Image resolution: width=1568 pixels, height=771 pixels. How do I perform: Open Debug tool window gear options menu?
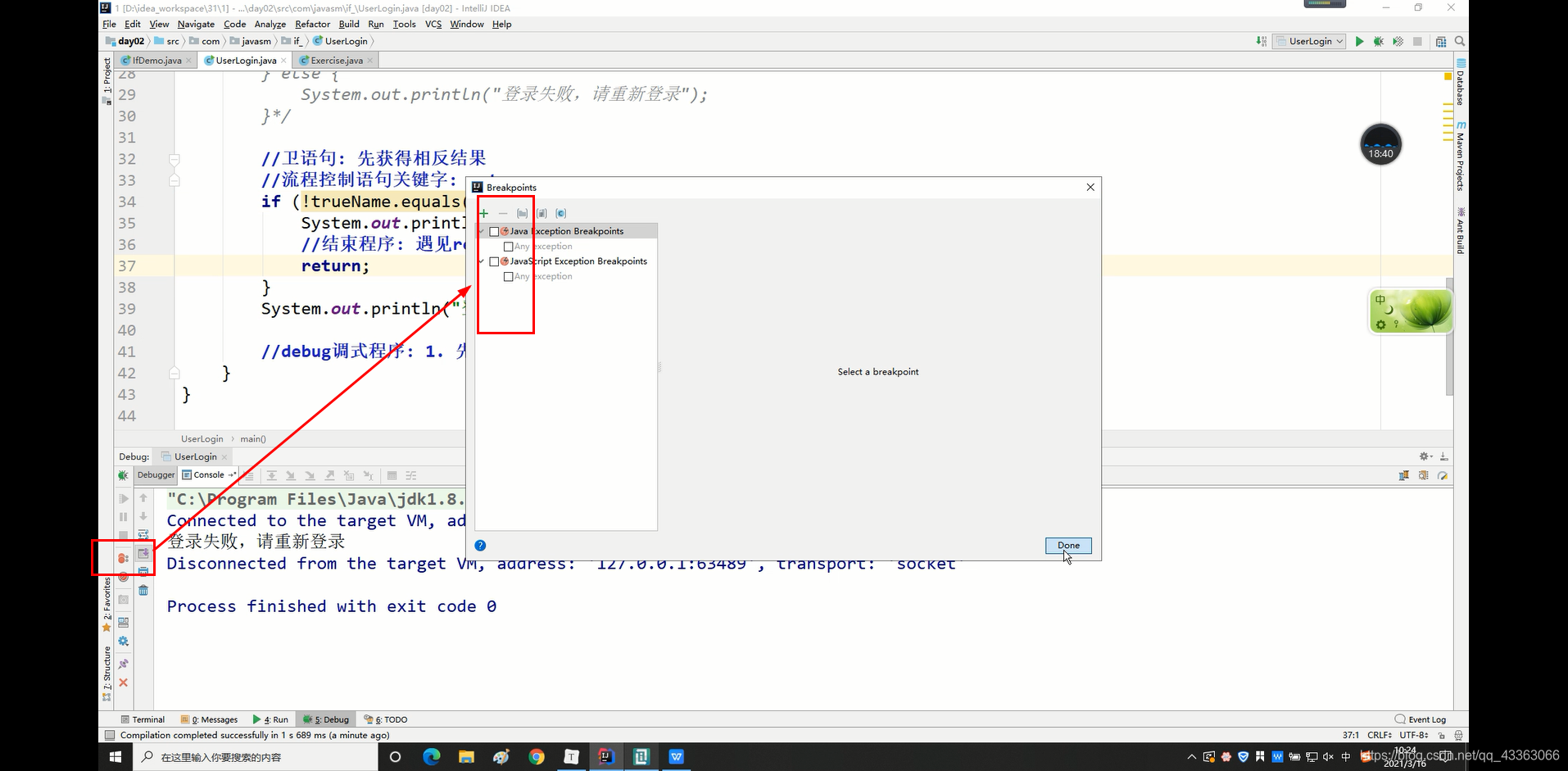coord(1425,456)
